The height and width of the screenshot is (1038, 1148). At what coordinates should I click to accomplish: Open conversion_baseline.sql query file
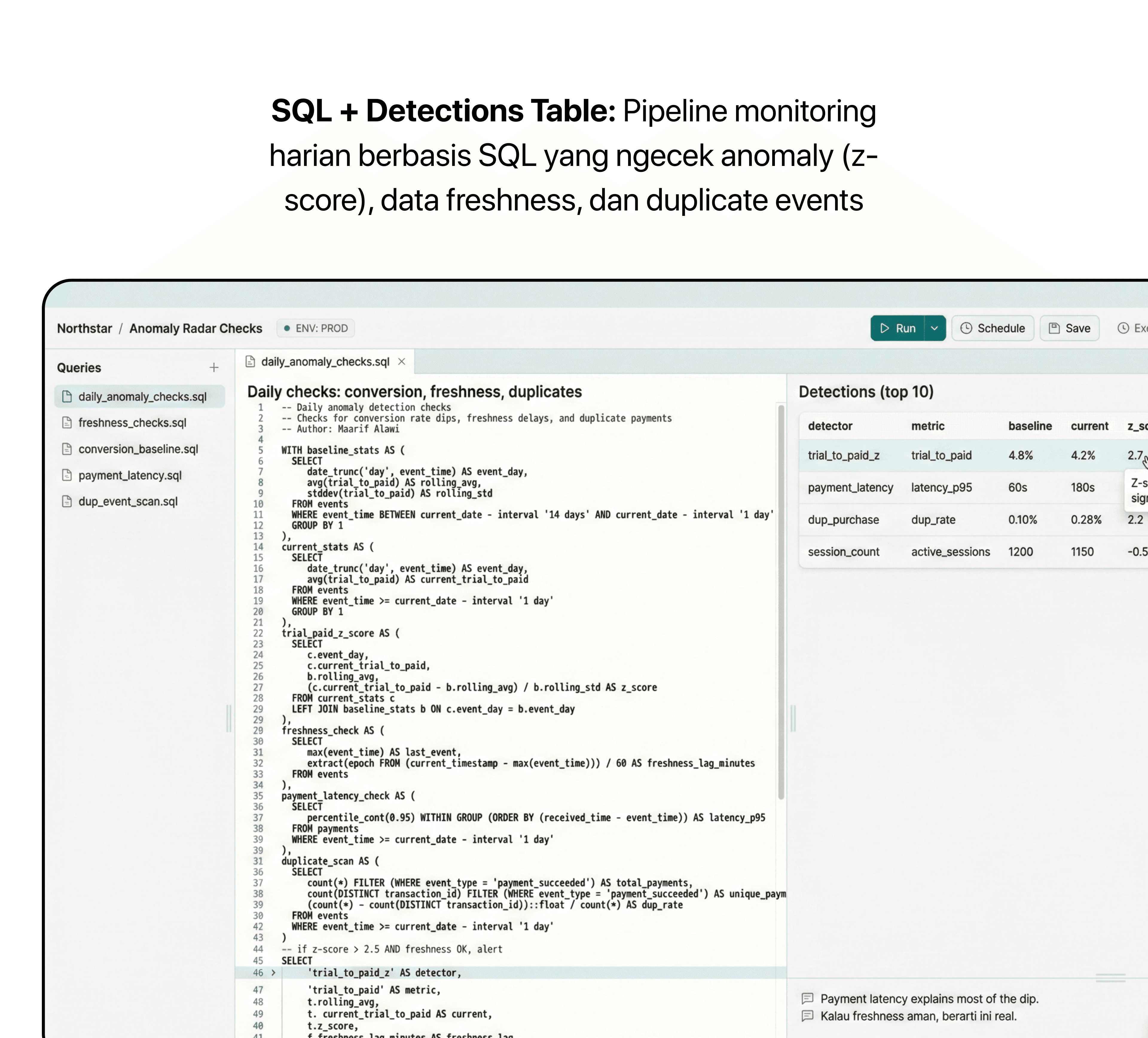(x=138, y=449)
